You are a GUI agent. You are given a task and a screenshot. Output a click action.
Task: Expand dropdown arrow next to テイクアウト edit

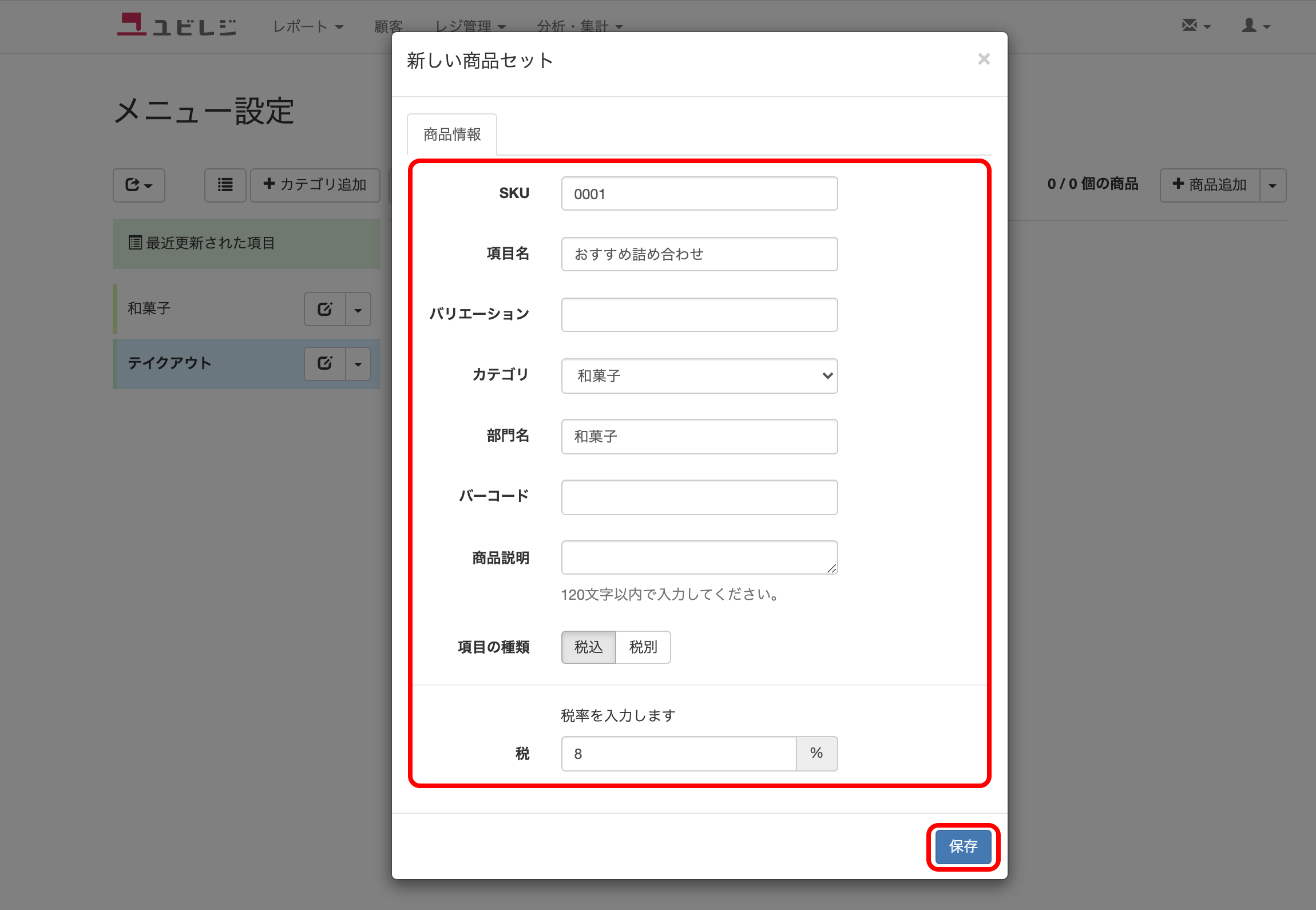[x=358, y=363]
